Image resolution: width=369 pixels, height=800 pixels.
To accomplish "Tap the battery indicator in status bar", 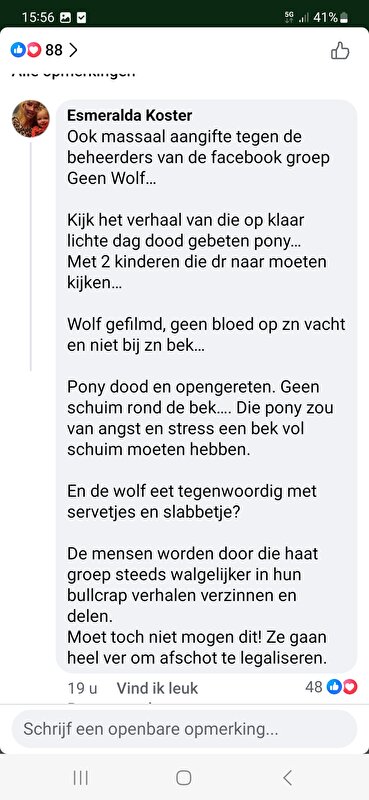I will point(344,18).
